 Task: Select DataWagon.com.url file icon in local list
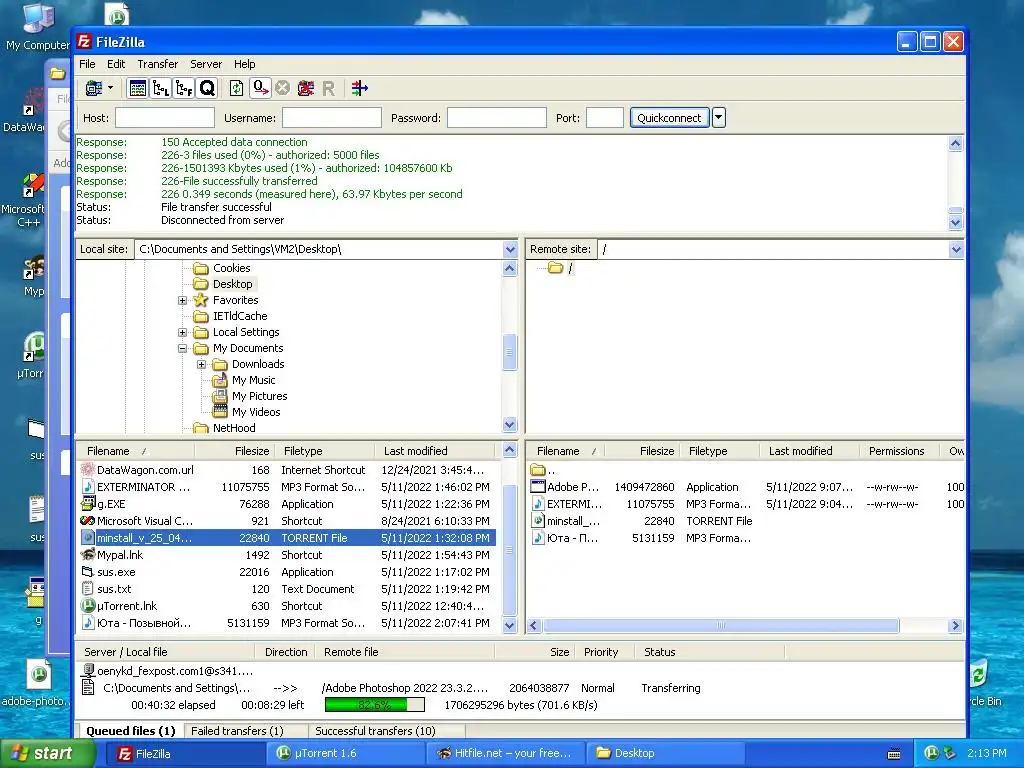click(x=88, y=470)
